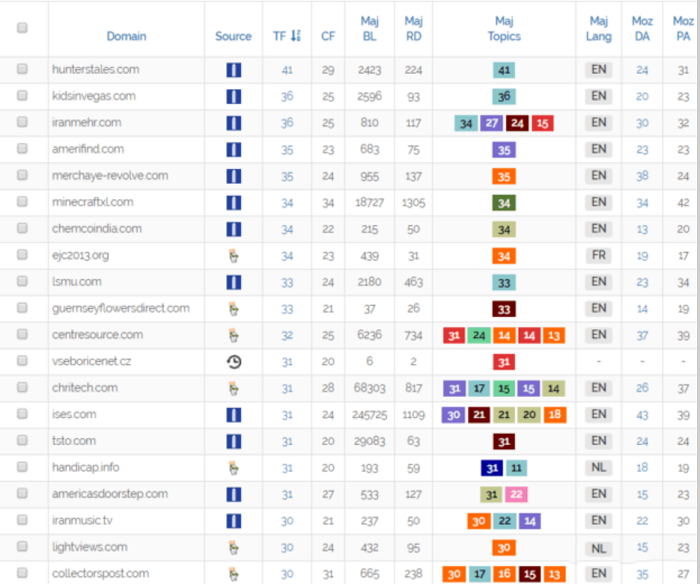The width and height of the screenshot is (700, 584).
Task: Click teal topic badge 41 for hunterstales.com
Action: [x=504, y=70]
